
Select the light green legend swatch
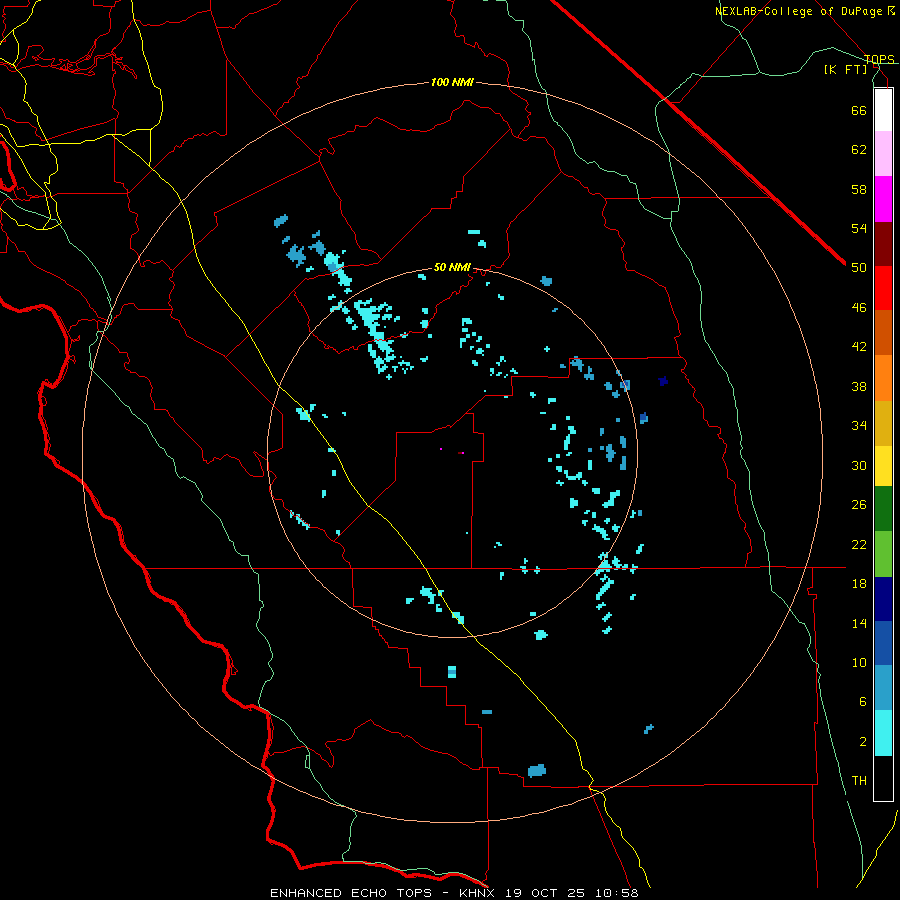(x=883, y=554)
